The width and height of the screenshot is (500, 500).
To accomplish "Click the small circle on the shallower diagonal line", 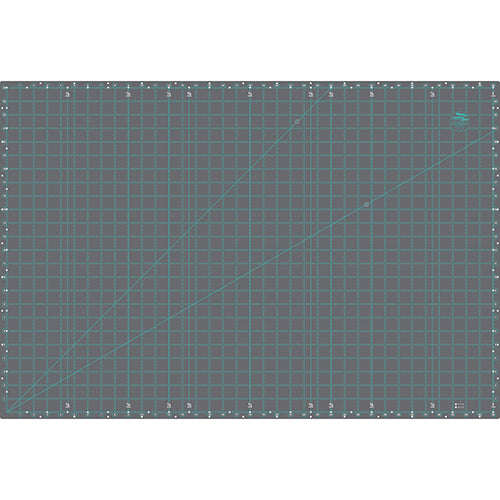I will pyautogui.click(x=366, y=204).
